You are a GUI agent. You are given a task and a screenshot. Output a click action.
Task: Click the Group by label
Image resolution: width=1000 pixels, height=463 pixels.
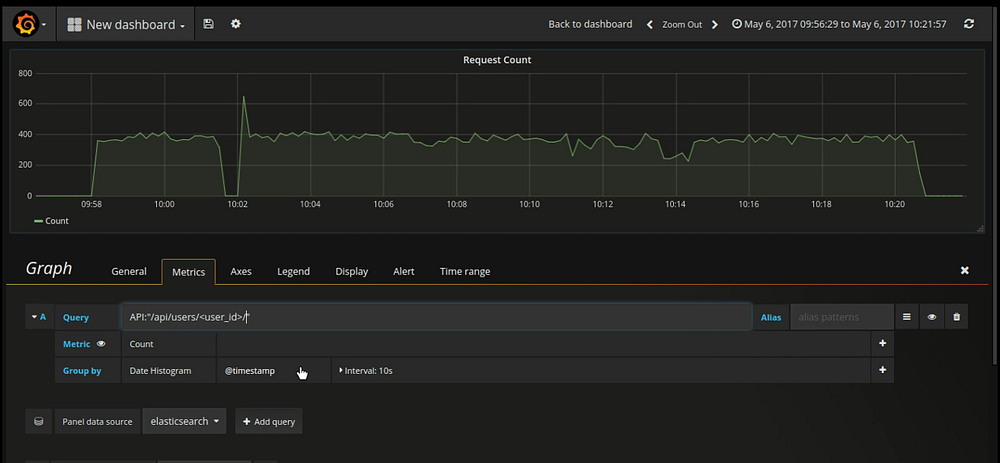tap(82, 371)
